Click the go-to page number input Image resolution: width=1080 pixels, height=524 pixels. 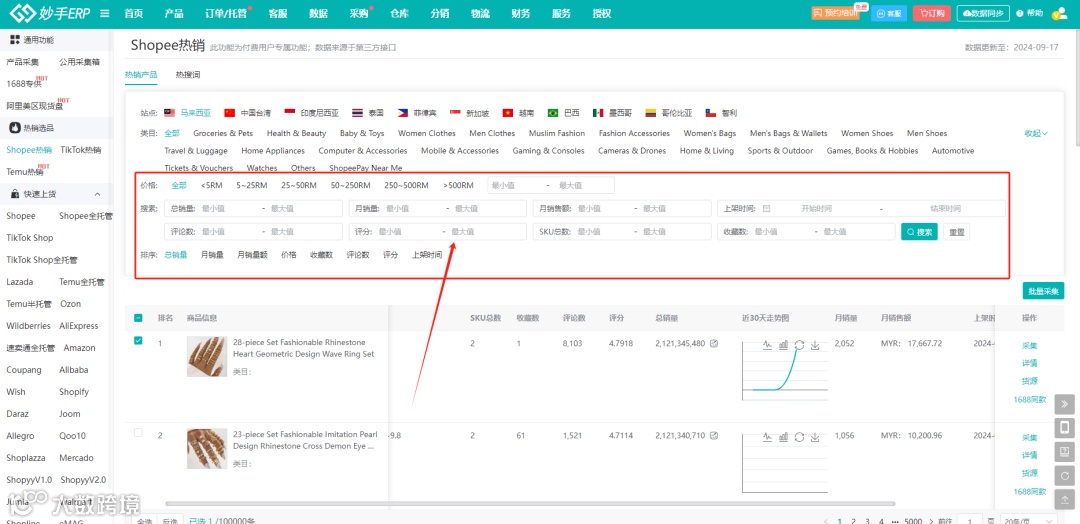click(x=969, y=521)
